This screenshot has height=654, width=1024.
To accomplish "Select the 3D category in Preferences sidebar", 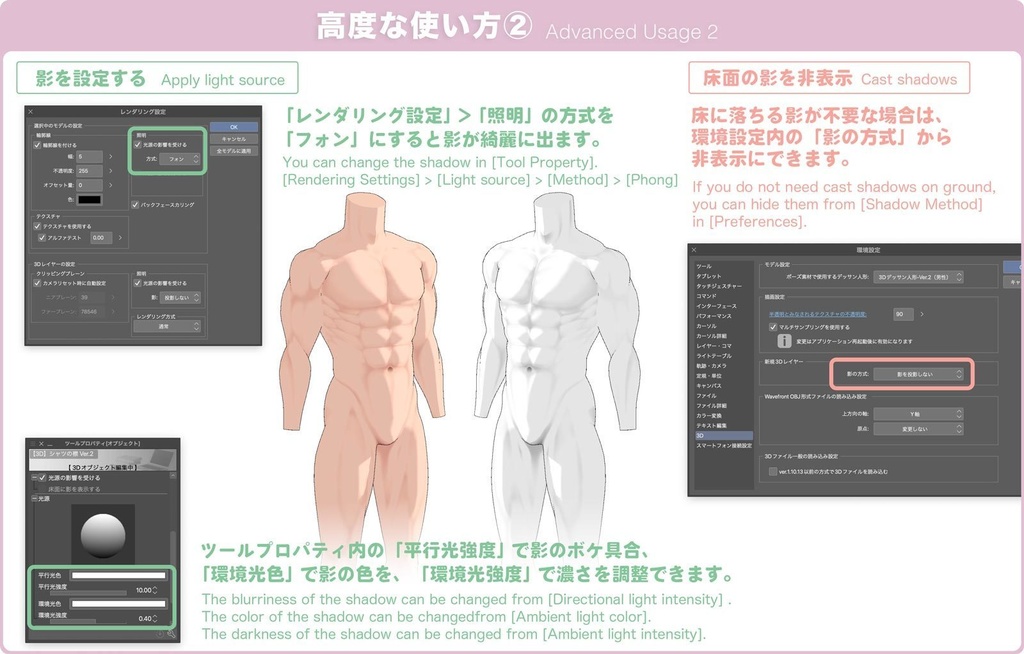I will pyautogui.click(x=698, y=435).
